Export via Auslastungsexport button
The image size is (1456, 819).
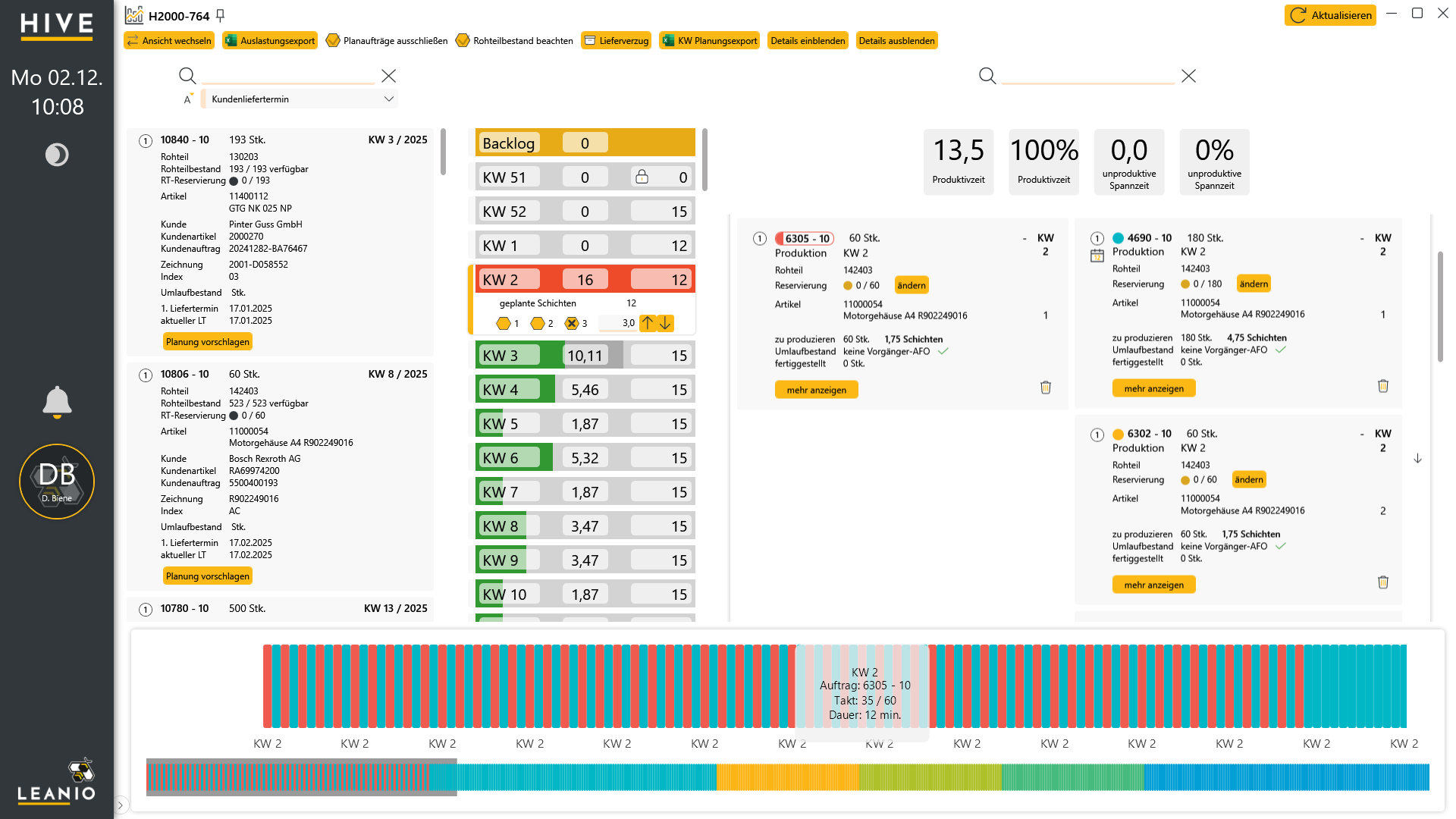click(270, 41)
